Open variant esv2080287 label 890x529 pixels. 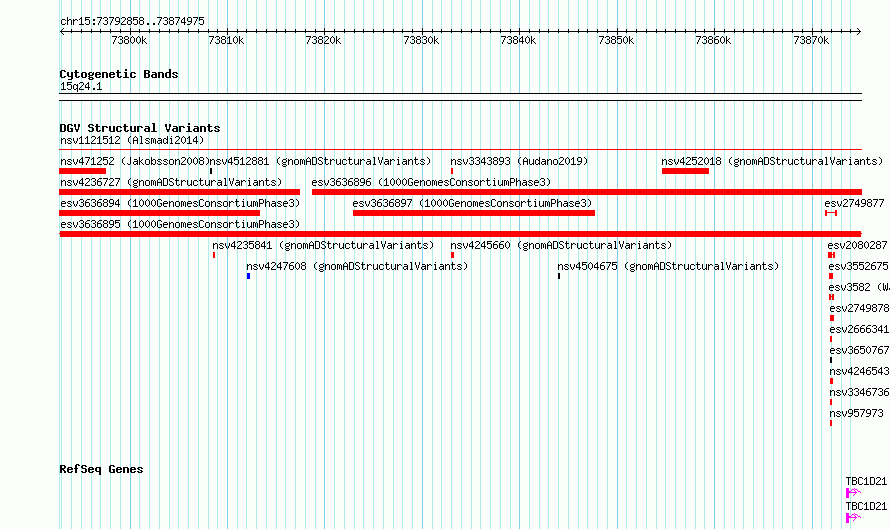857,245
